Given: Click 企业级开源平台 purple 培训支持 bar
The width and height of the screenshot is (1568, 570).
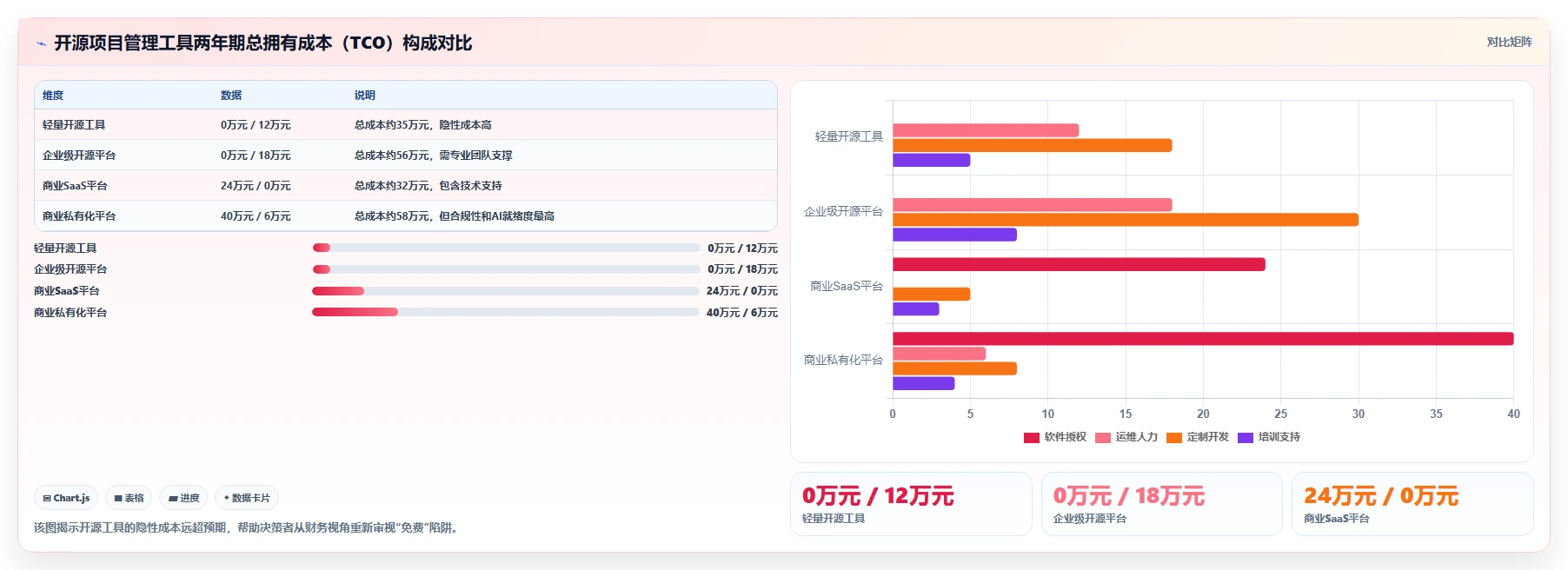Looking at the screenshot, I should (954, 235).
